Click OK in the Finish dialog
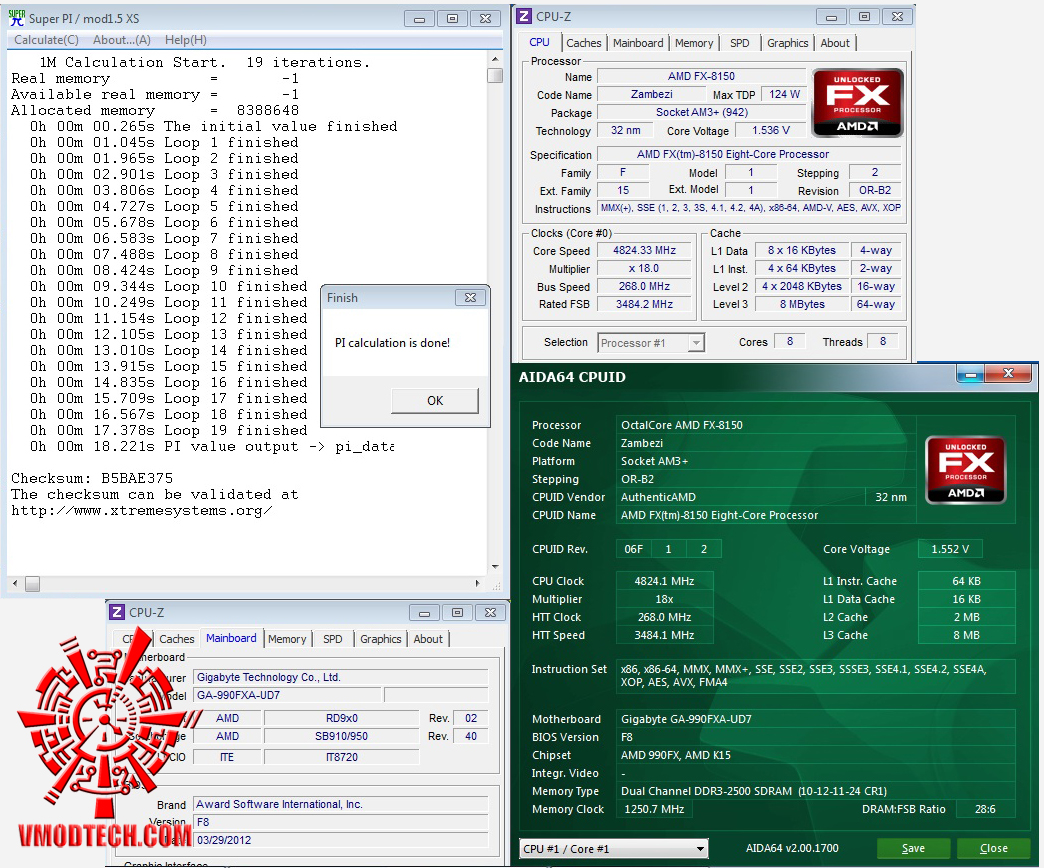This screenshot has width=1044, height=868. tap(435, 401)
